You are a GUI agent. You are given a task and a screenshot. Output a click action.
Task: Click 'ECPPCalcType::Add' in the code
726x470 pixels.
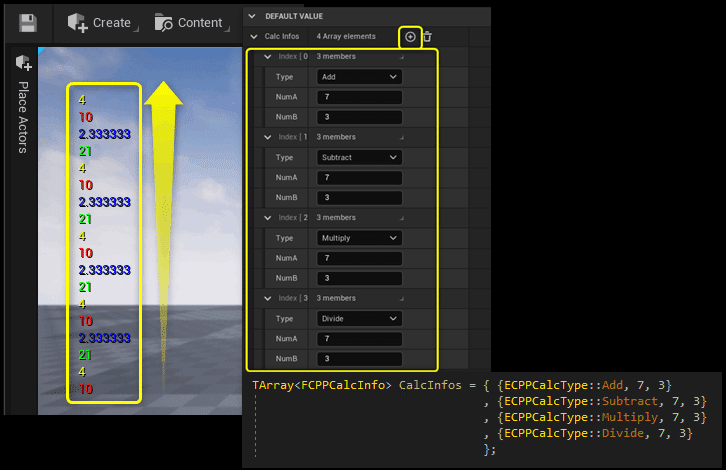(x=563, y=385)
